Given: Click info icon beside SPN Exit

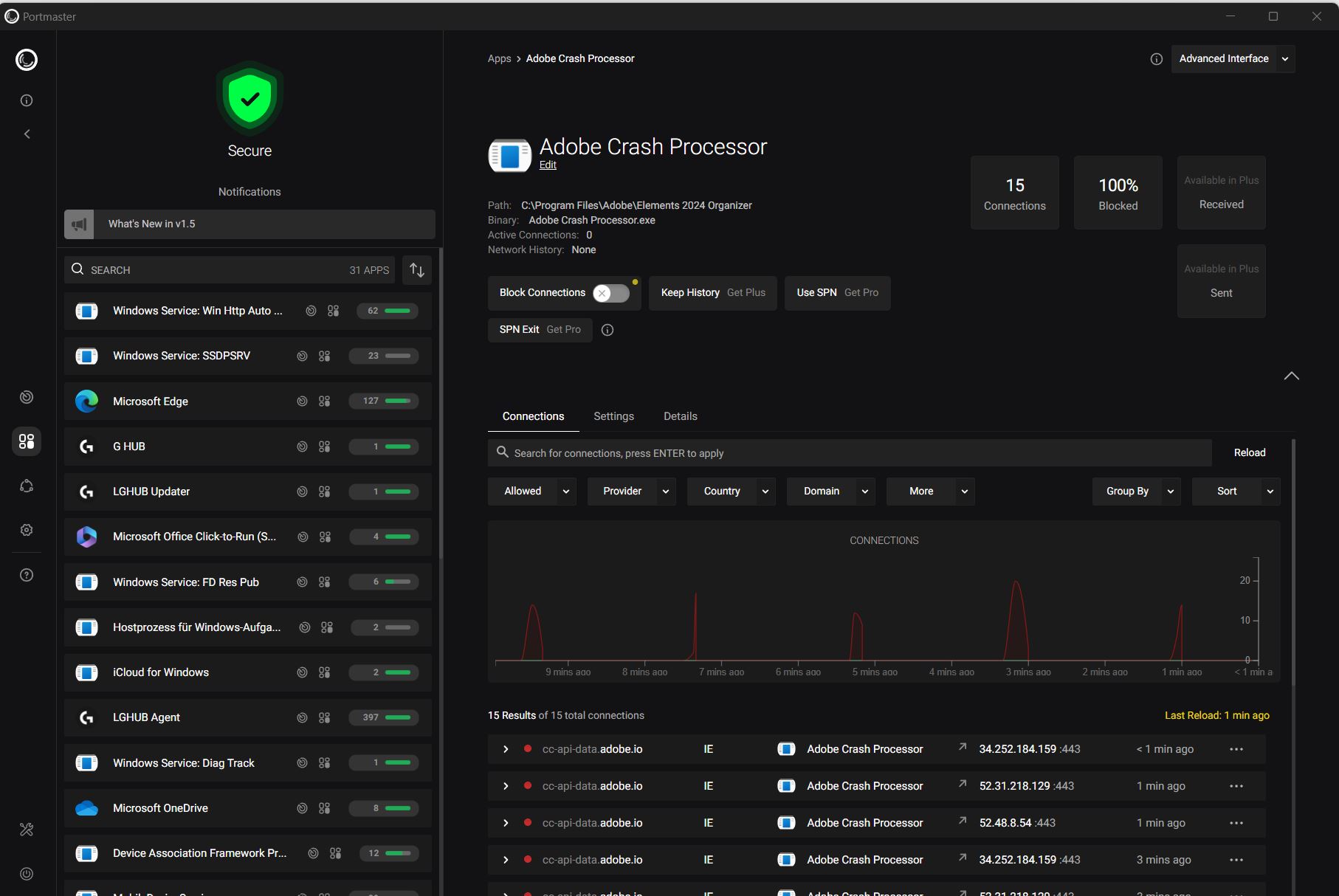Looking at the screenshot, I should 607,330.
